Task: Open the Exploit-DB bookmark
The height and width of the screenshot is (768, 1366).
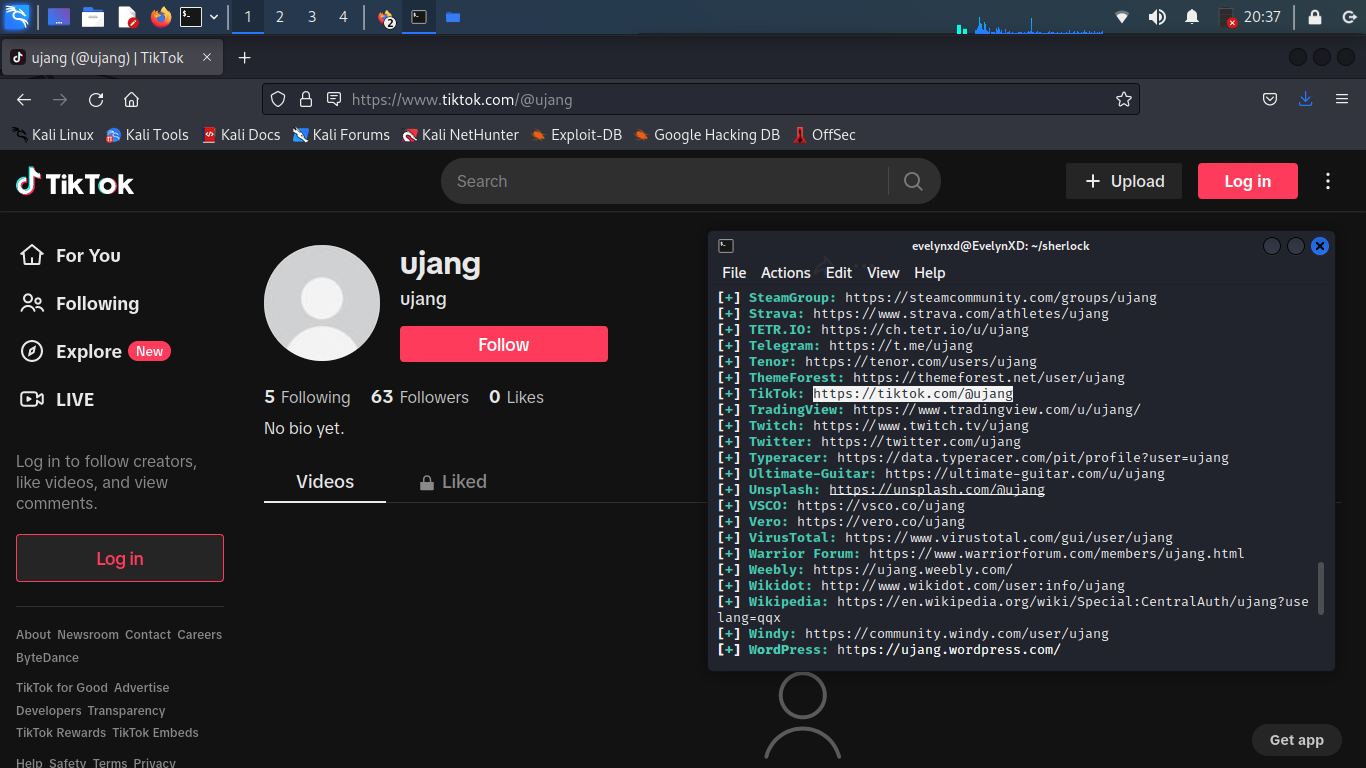Action: (576, 135)
